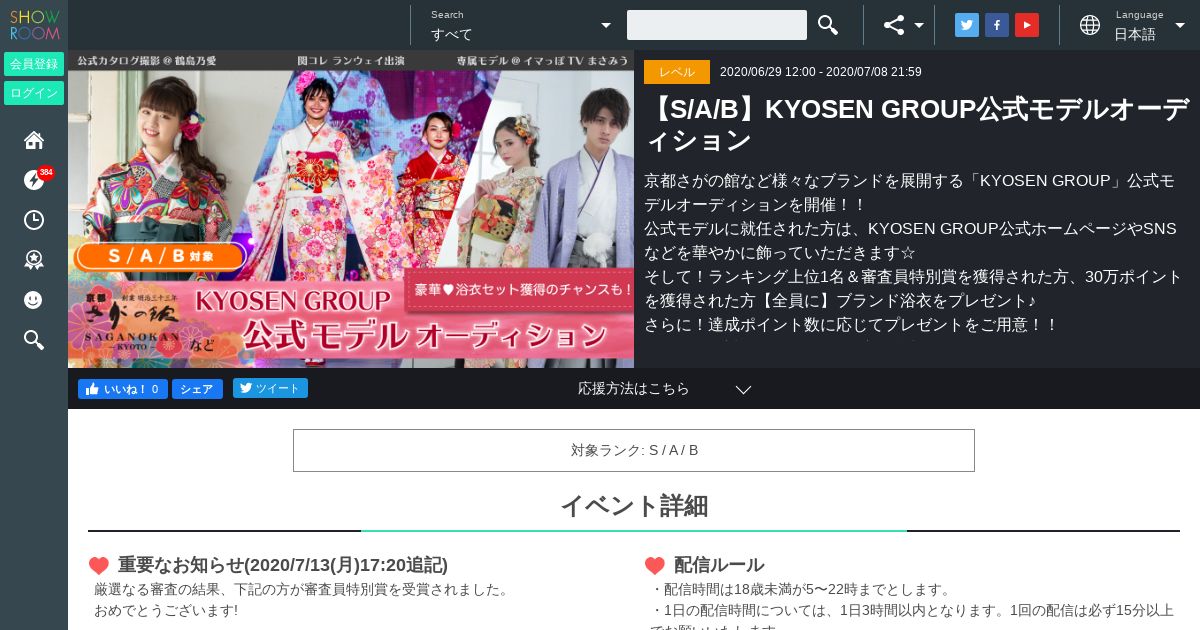Open the Facebook icon in the header

click(x=997, y=25)
